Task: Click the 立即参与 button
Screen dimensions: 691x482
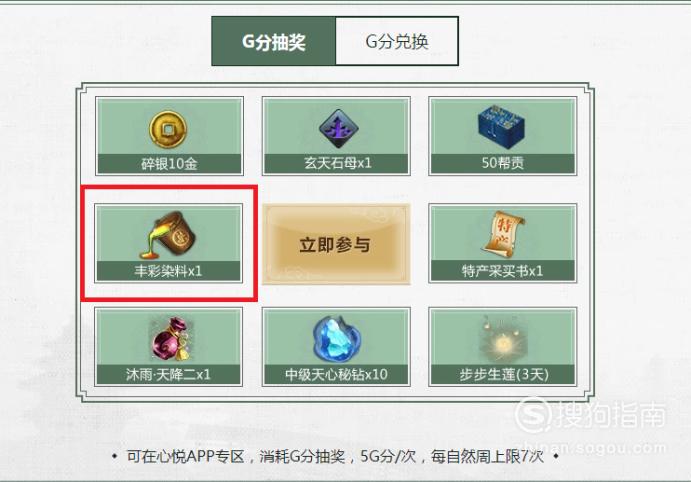Action: pos(336,244)
